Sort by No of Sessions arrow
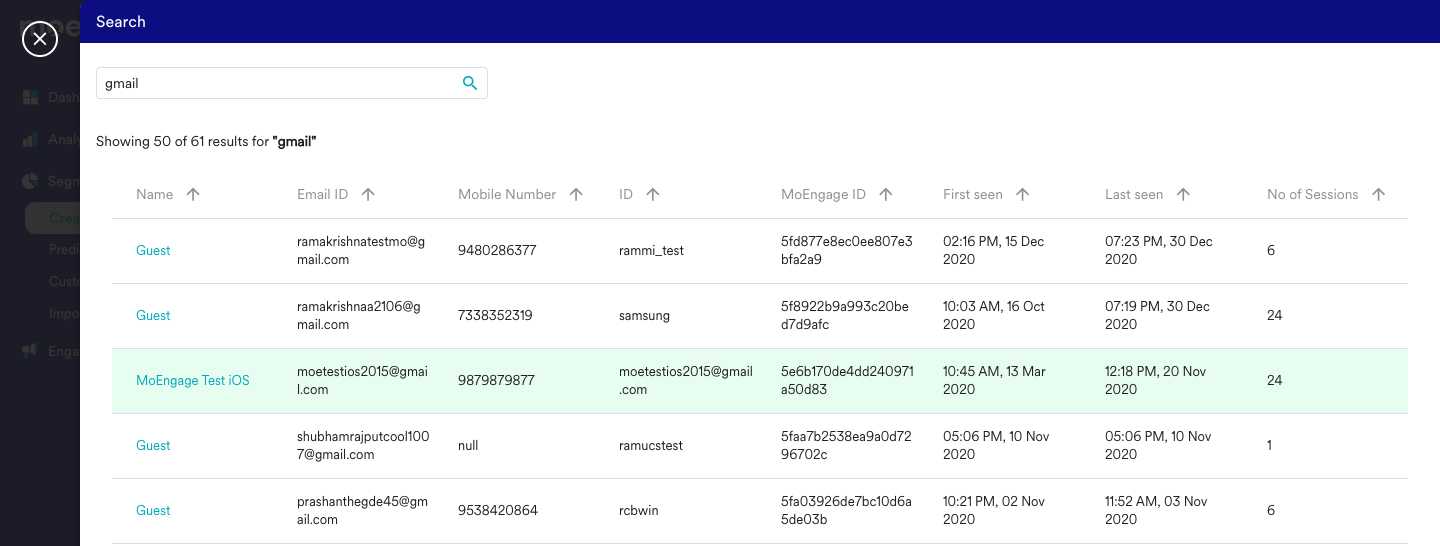 (x=1379, y=195)
